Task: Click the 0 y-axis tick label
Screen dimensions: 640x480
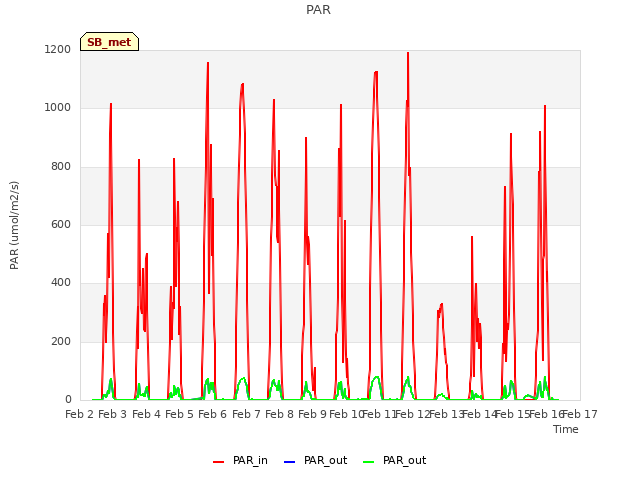Action: click(68, 400)
